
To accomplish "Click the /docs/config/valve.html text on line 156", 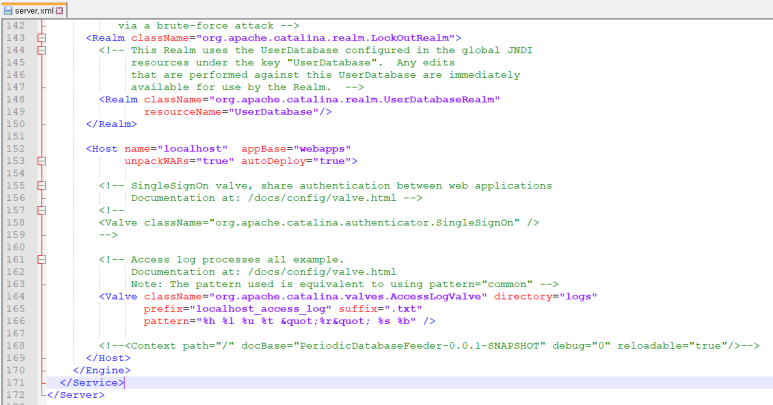I will [322, 198].
